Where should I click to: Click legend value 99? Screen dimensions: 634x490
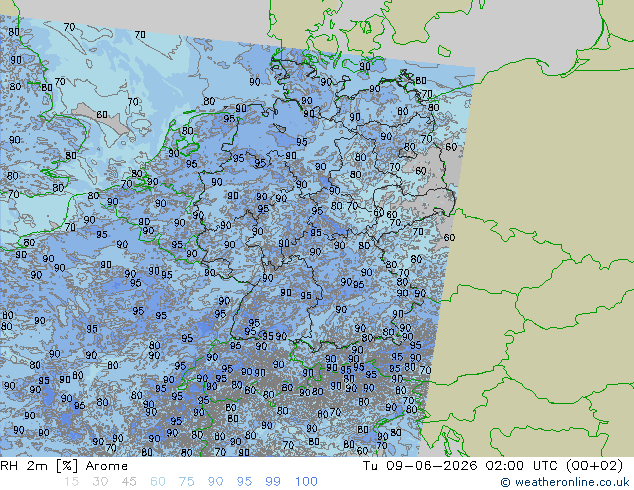point(273,482)
